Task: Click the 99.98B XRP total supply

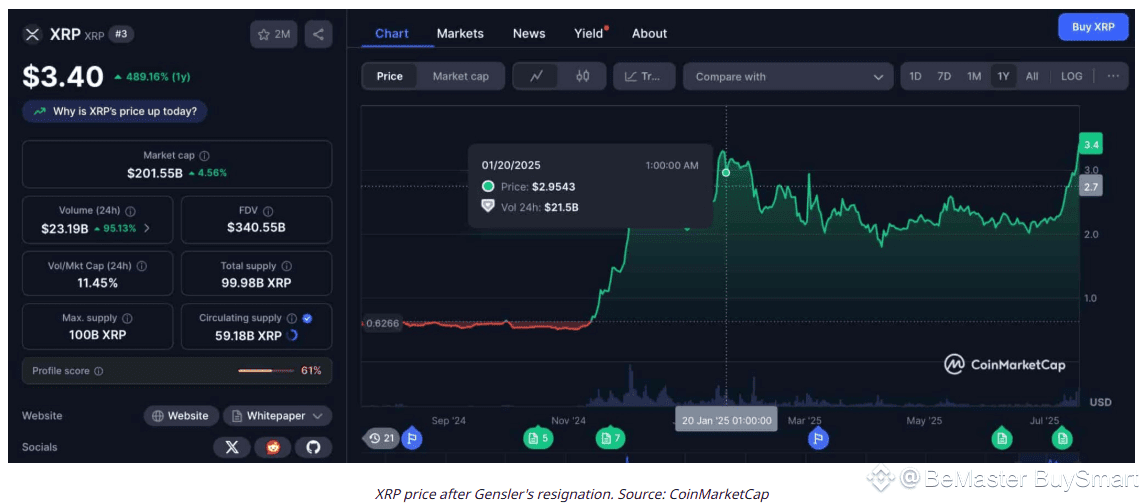Action: pyautogui.click(x=257, y=283)
